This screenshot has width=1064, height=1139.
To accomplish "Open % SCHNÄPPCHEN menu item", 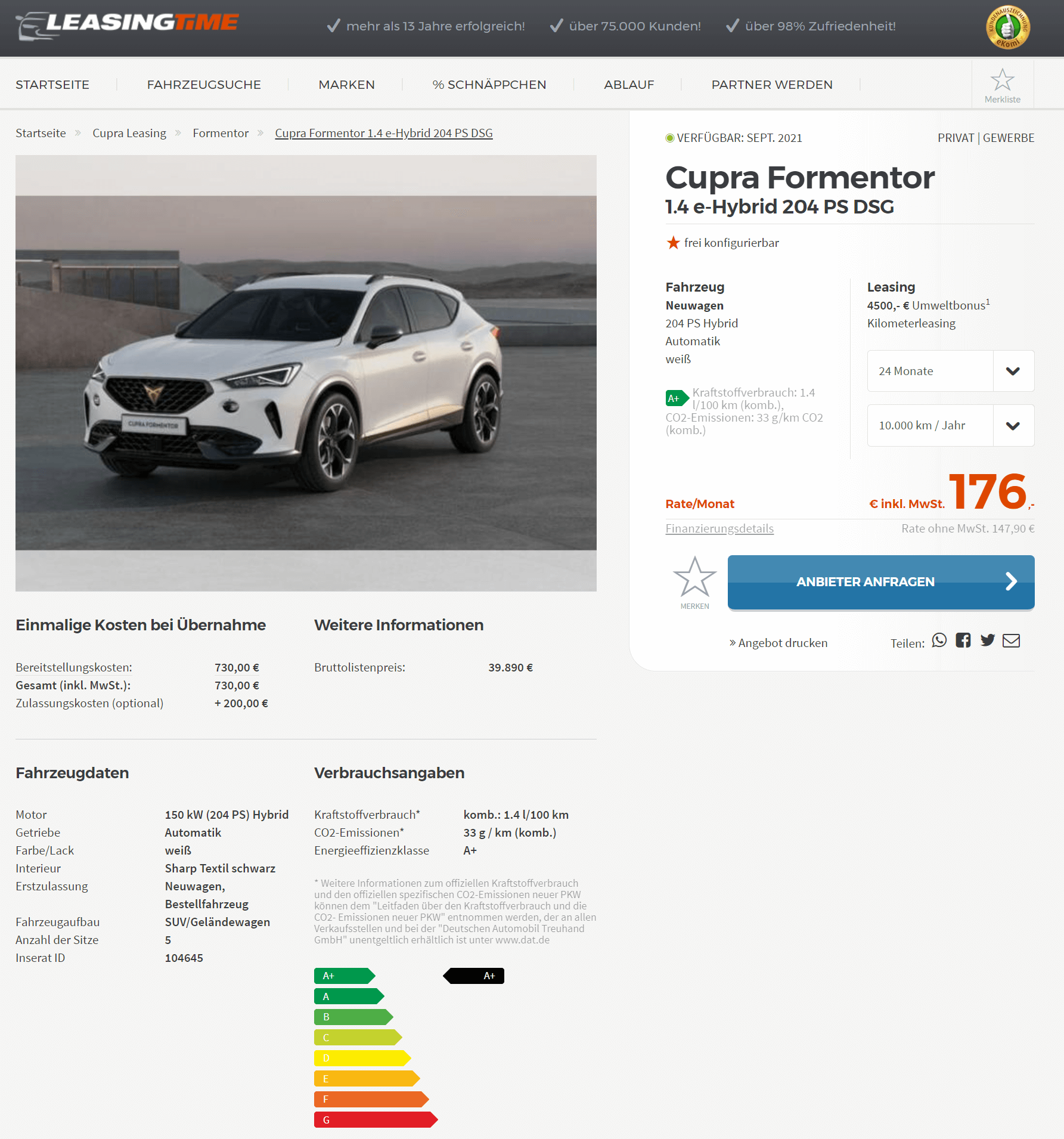I will 489,85.
